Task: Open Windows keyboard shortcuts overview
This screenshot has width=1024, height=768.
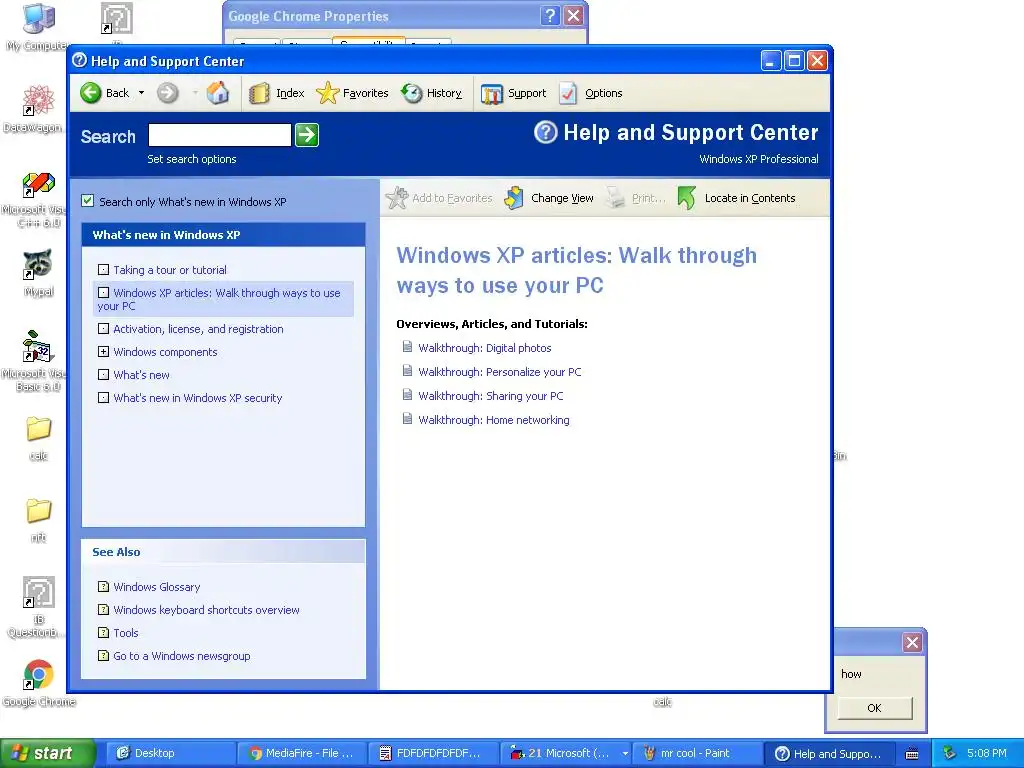Action: point(206,610)
